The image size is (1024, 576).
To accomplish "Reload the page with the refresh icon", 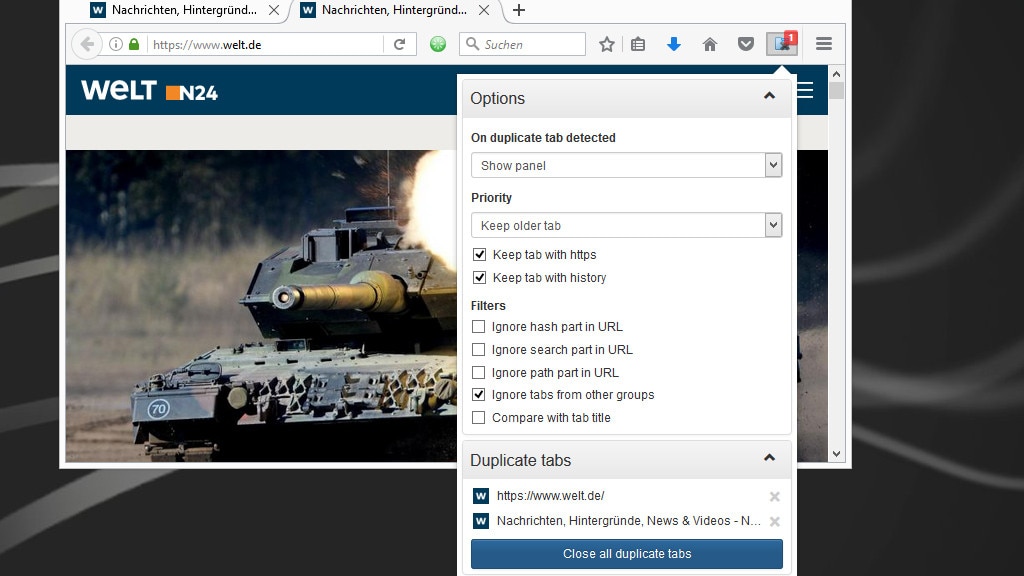I will [399, 44].
